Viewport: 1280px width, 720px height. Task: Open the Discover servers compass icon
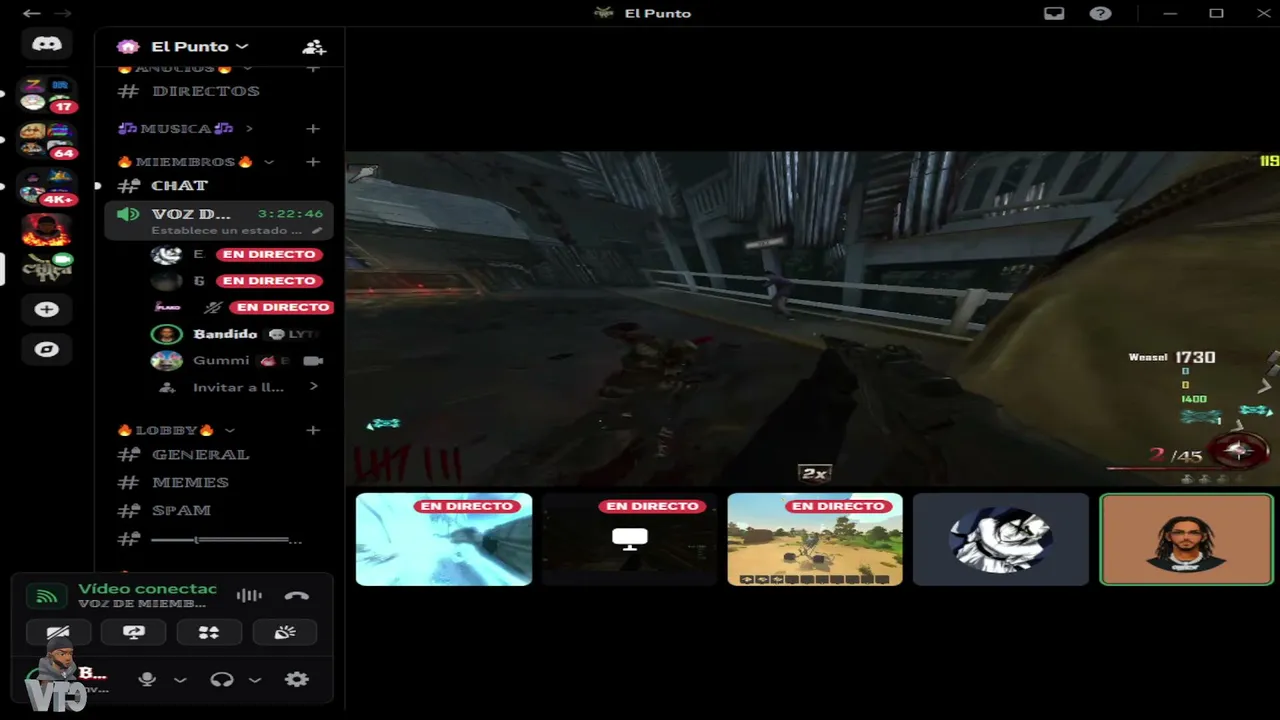pos(46,350)
